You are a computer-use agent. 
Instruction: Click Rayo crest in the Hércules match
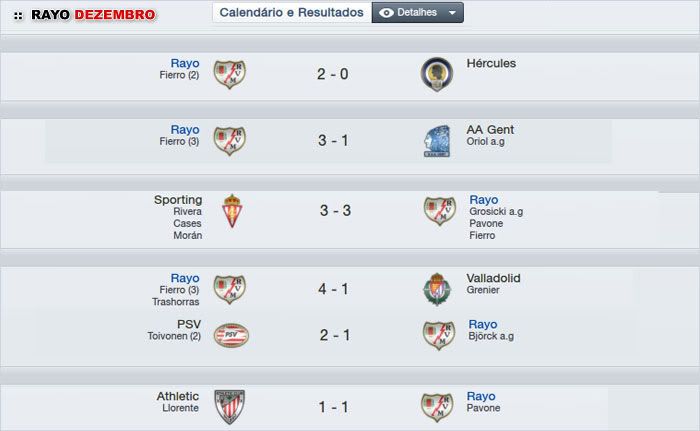coord(230,74)
